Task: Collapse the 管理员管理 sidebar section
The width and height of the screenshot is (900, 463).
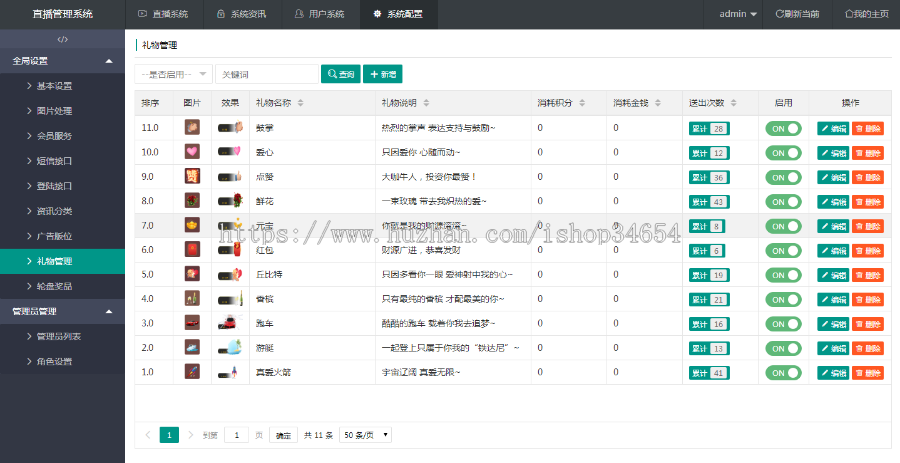Action: tap(63, 311)
